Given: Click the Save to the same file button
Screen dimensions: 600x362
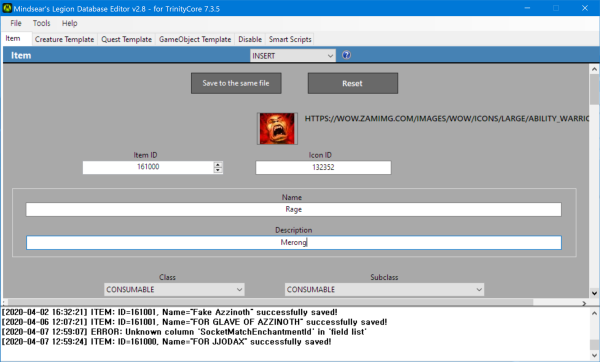Looking at the screenshot, I should pos(236,83).
